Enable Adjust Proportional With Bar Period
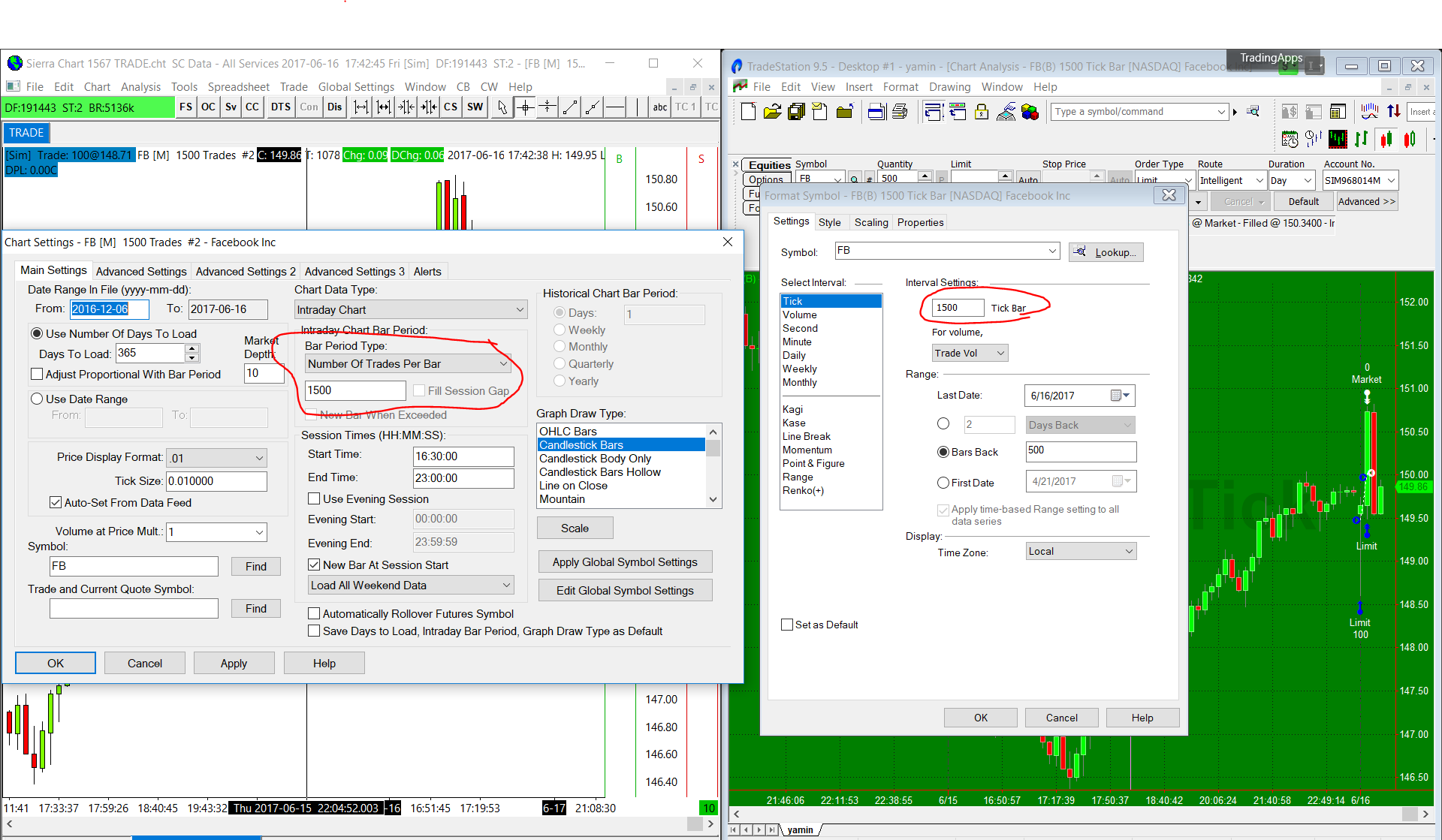This screenshot has height=840, width=1442. [x=36, y=374]
